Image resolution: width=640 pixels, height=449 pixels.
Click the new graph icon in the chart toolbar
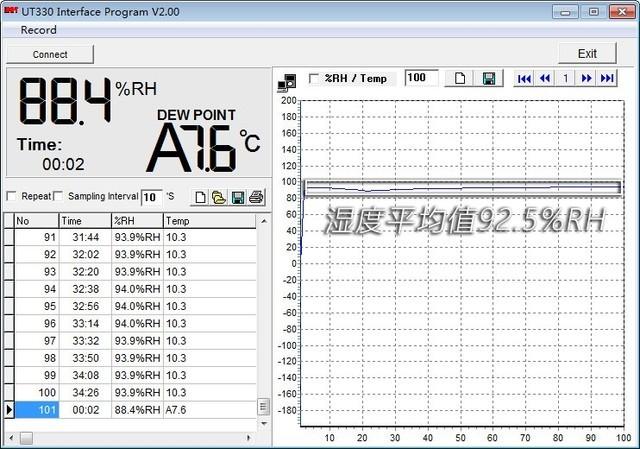click(x=461, y=78)
